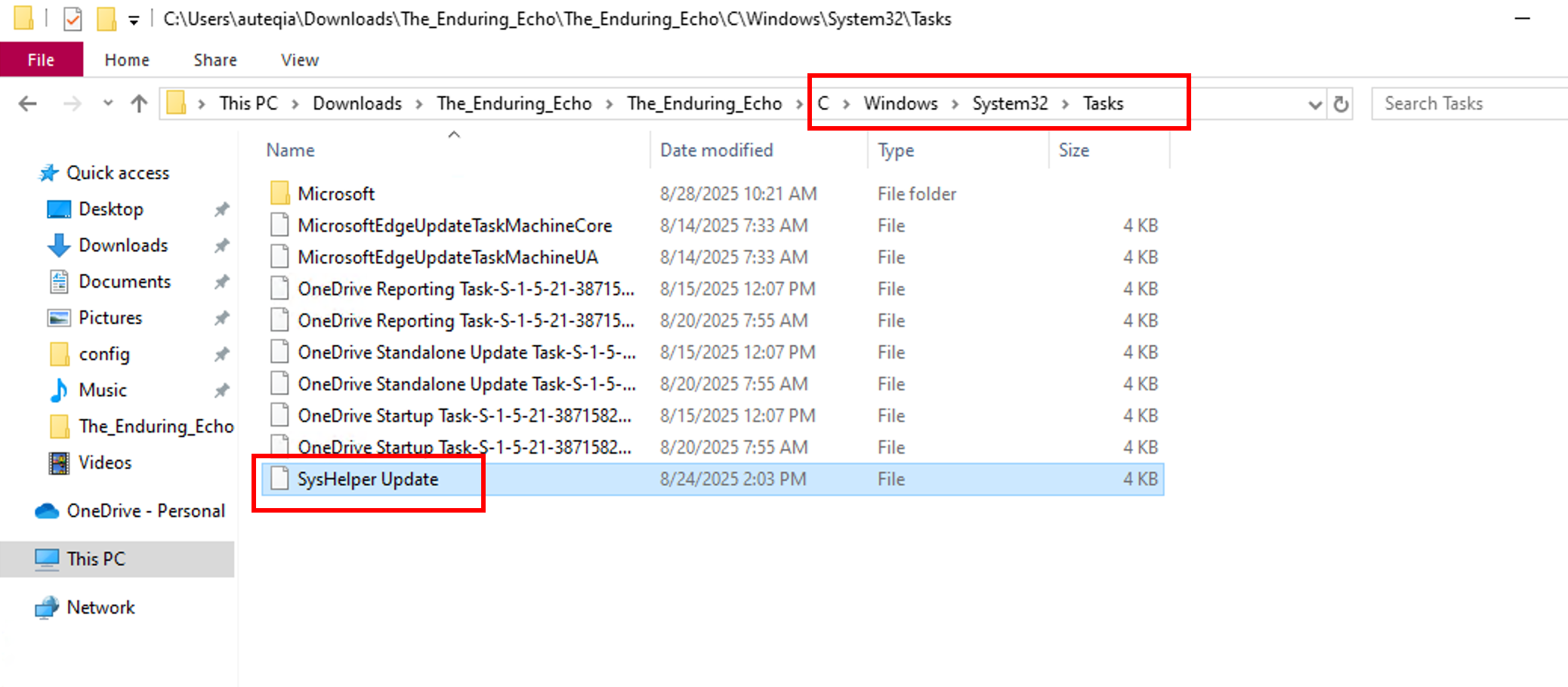Expand the address bar history dropdown
The image size is (1568, 687).
click(x=1314, y=104)
